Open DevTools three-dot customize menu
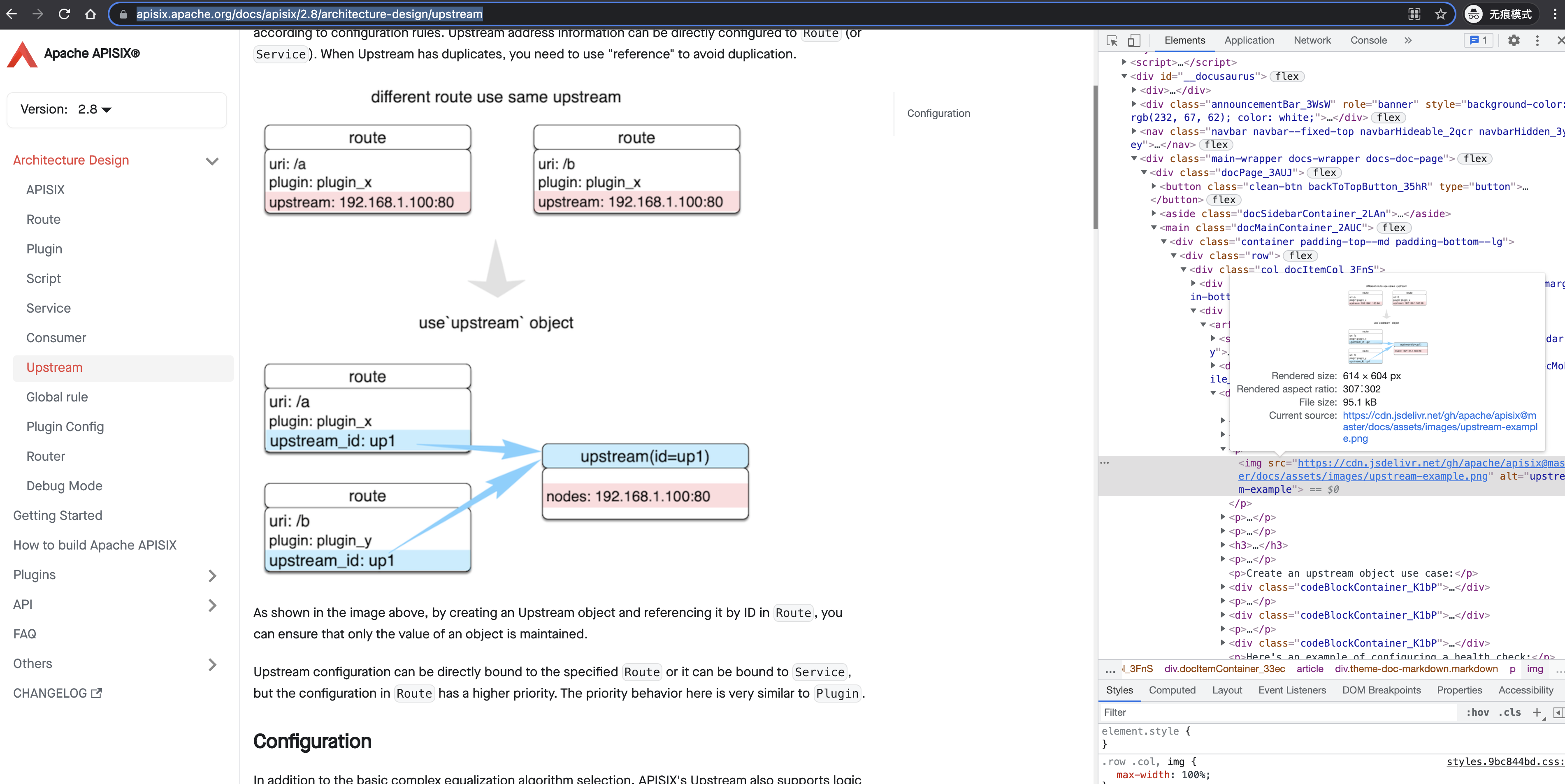Viewport: 1565px width, 784px height. point(1537,40)
